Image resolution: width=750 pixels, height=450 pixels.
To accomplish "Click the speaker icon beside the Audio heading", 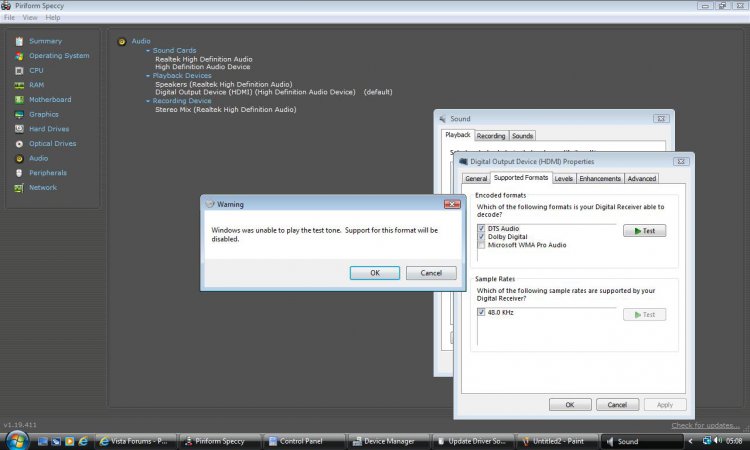I will click(122, 42).
